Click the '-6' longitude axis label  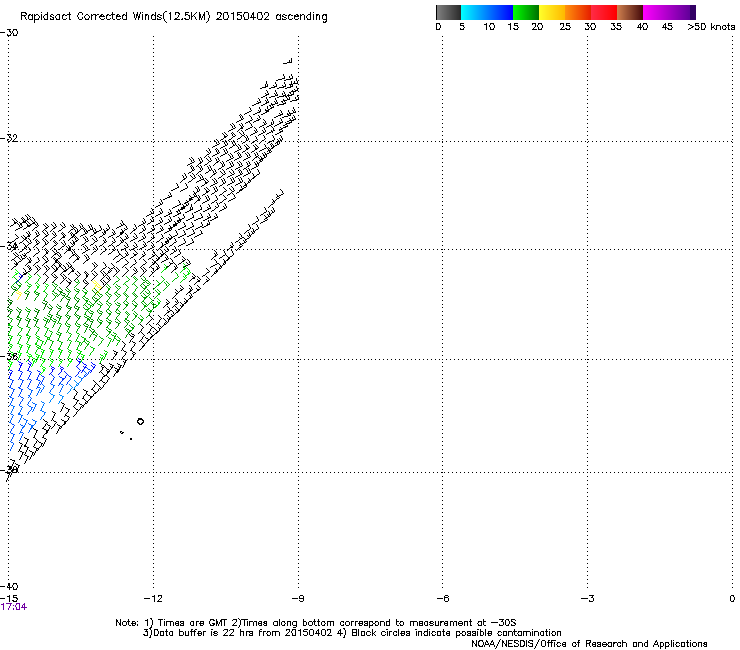tap(442, 599)
